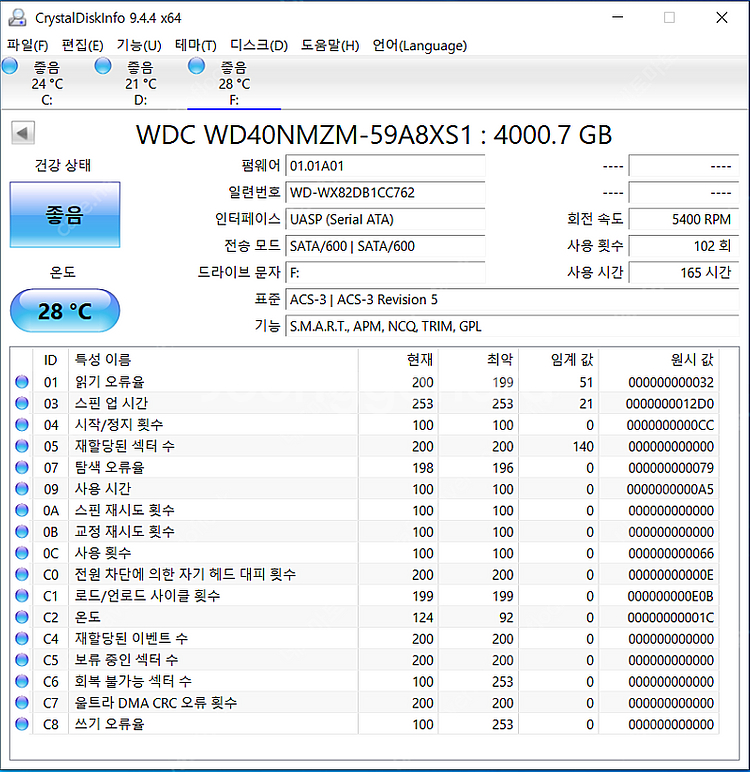The image size is (750, 772).
Task: Click the 28 °C temperature button
Action: [x=65, y=311]
